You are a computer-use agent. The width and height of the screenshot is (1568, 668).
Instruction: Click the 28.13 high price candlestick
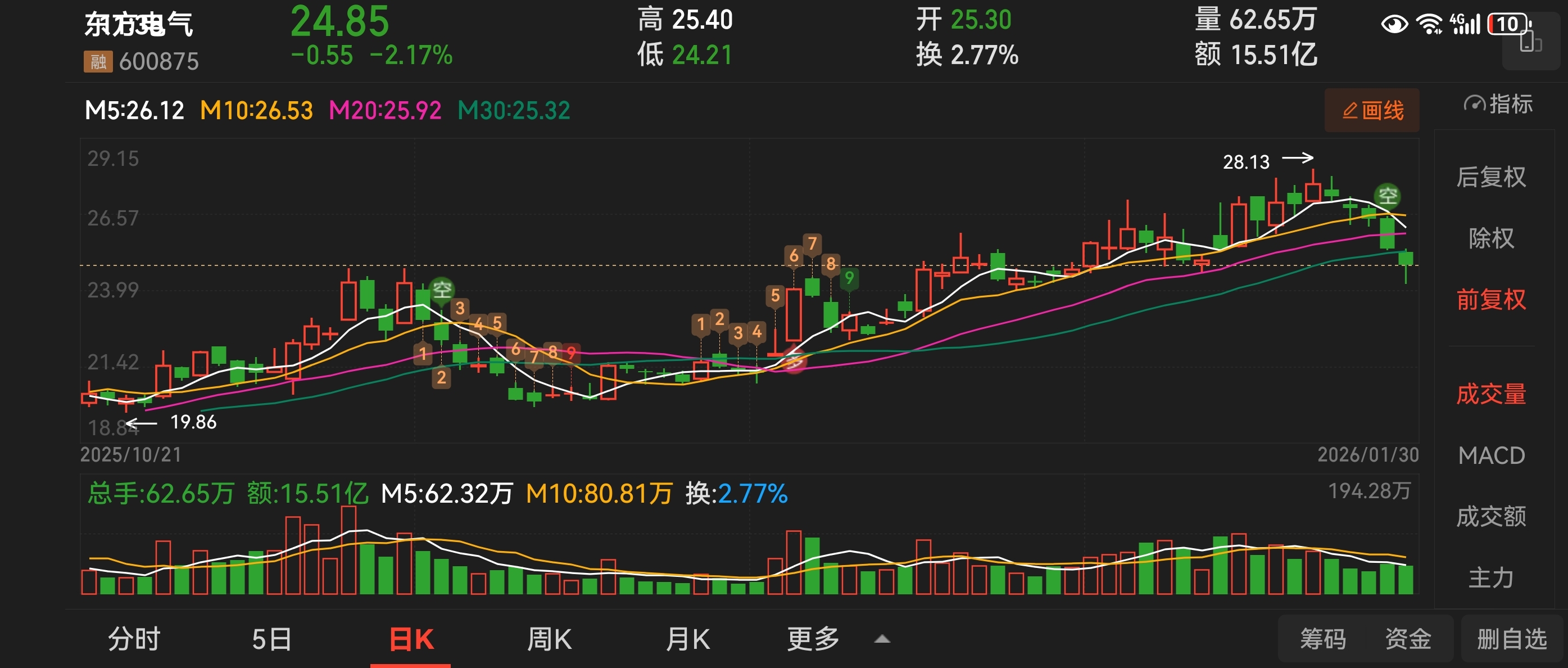[x=1313, y=191]
